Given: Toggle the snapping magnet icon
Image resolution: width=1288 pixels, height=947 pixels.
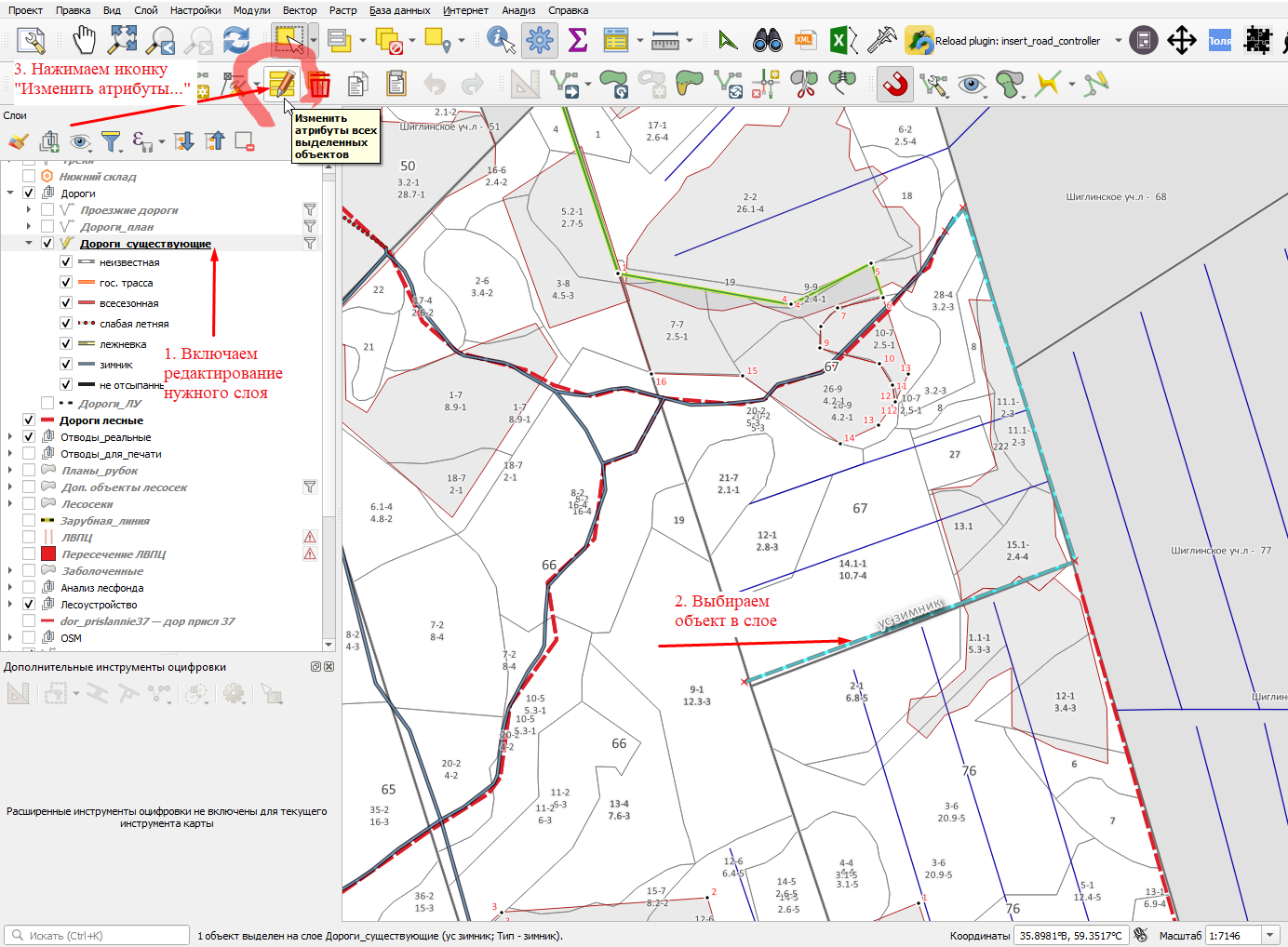Looking at the screenshot, I should click(895, 85).
